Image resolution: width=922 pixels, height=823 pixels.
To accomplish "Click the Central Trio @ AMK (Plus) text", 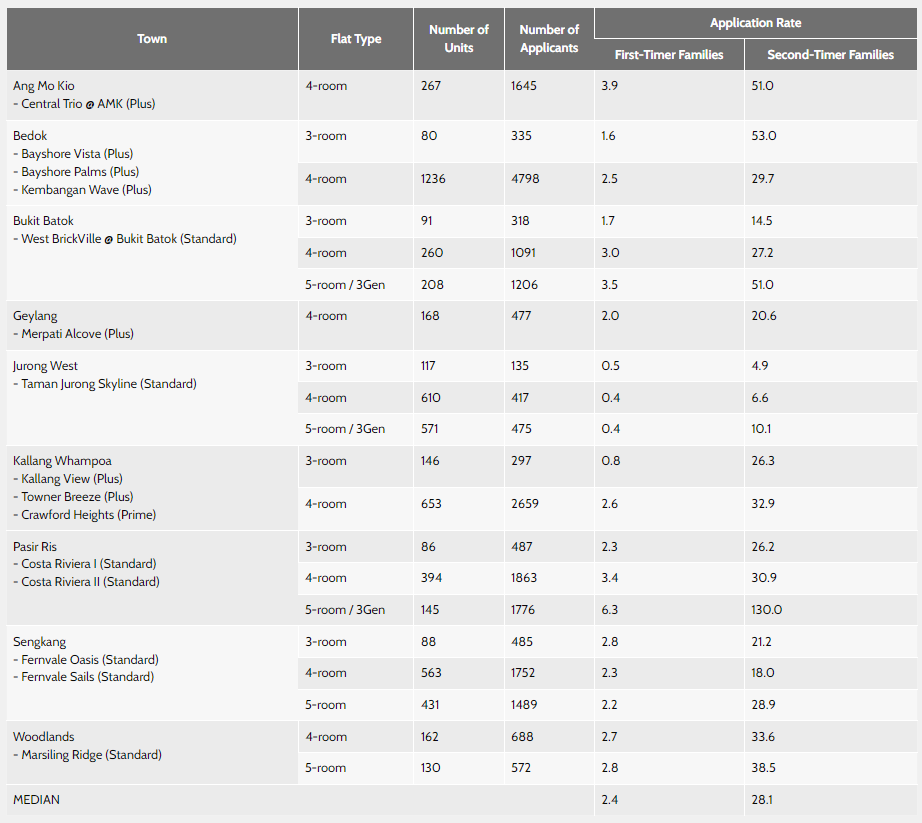I will click(88, 104).
